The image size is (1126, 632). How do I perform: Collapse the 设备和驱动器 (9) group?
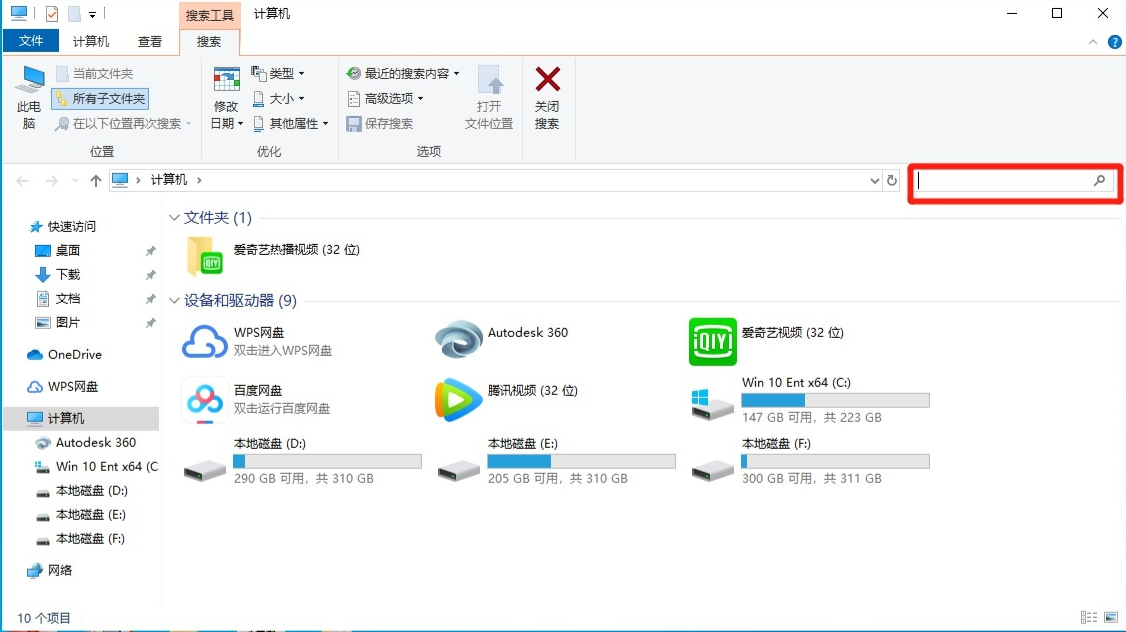pyautogui.click(x=175, y=301)
